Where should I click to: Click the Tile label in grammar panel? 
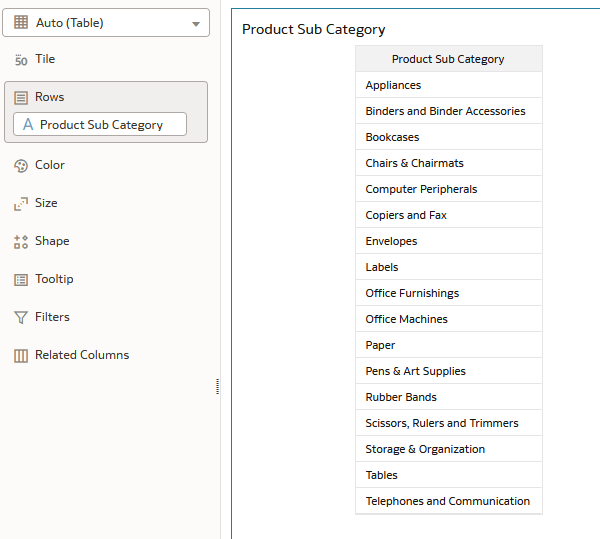[x=45, y=59]
